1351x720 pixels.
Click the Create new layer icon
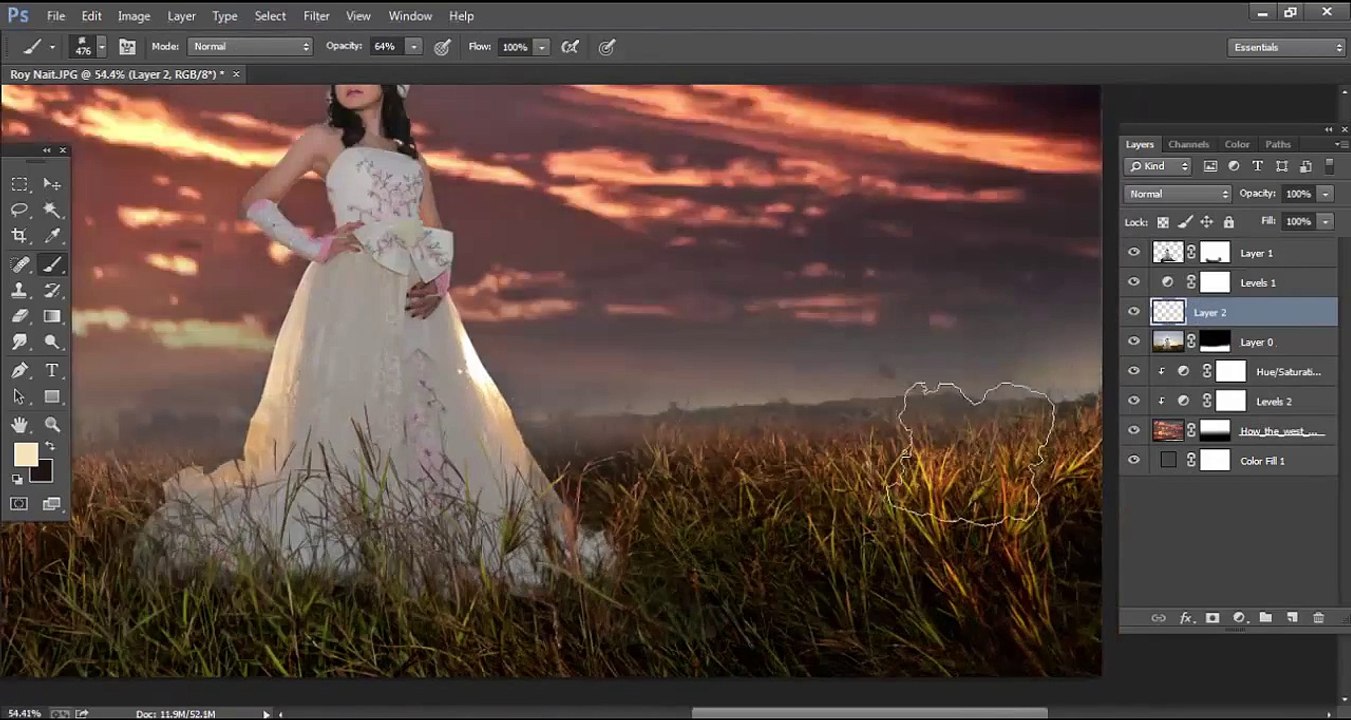pyautogui.click(x=1292, y=618)
